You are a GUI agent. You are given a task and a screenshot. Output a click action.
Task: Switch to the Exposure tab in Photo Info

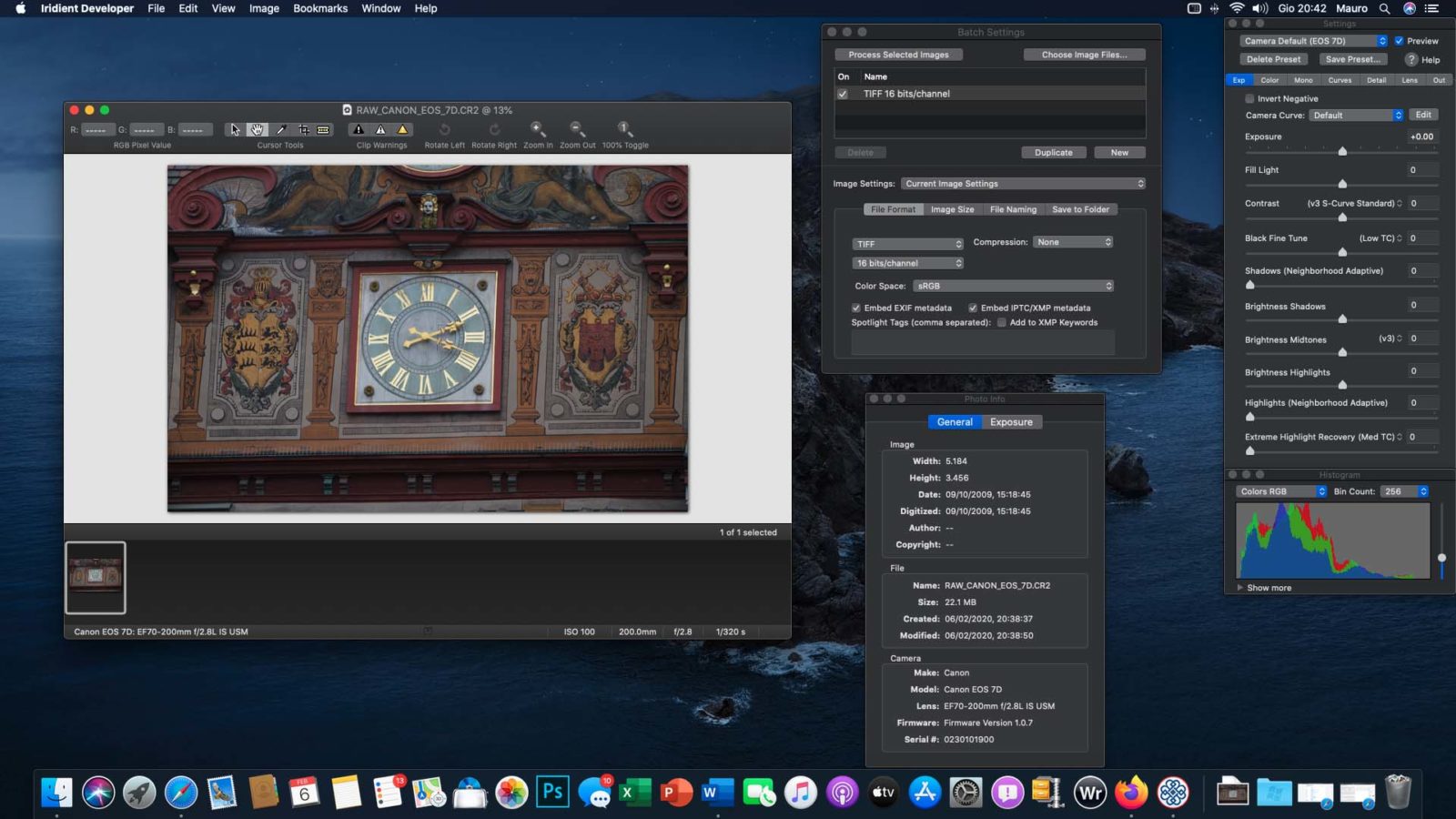pyautogui.click(x=1011, y=422)
